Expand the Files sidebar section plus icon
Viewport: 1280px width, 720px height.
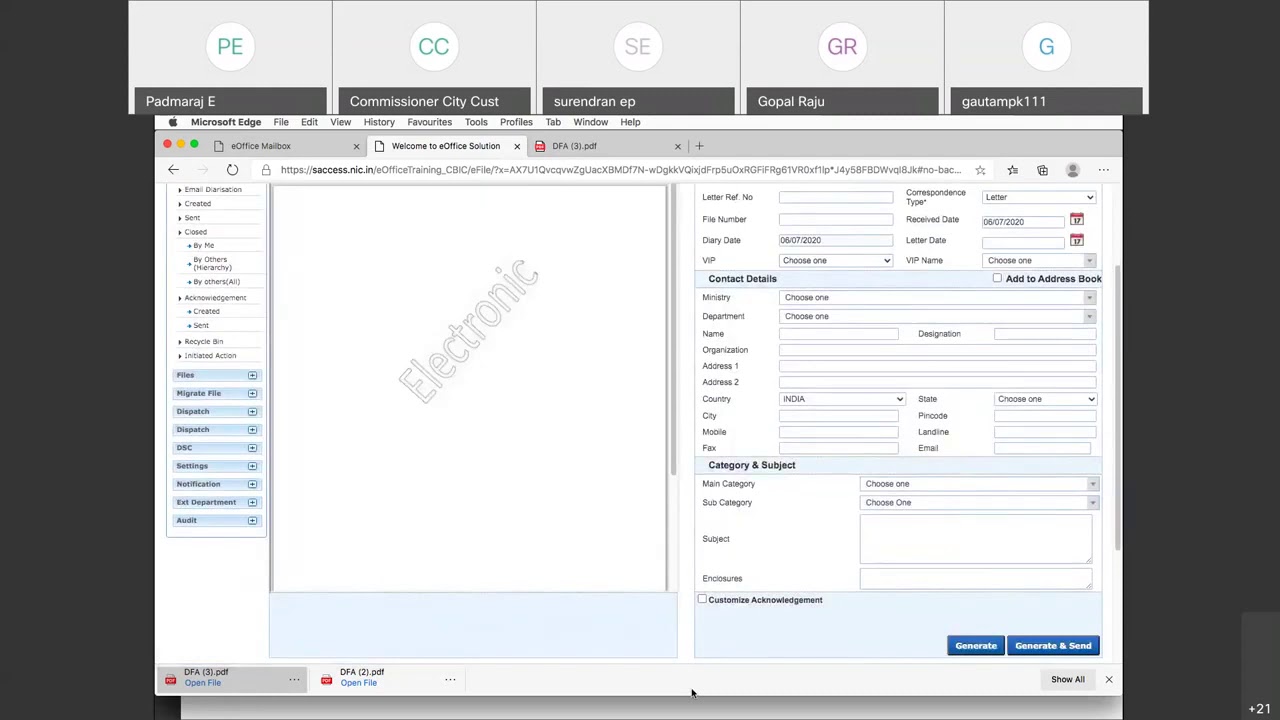coord(252,375)
